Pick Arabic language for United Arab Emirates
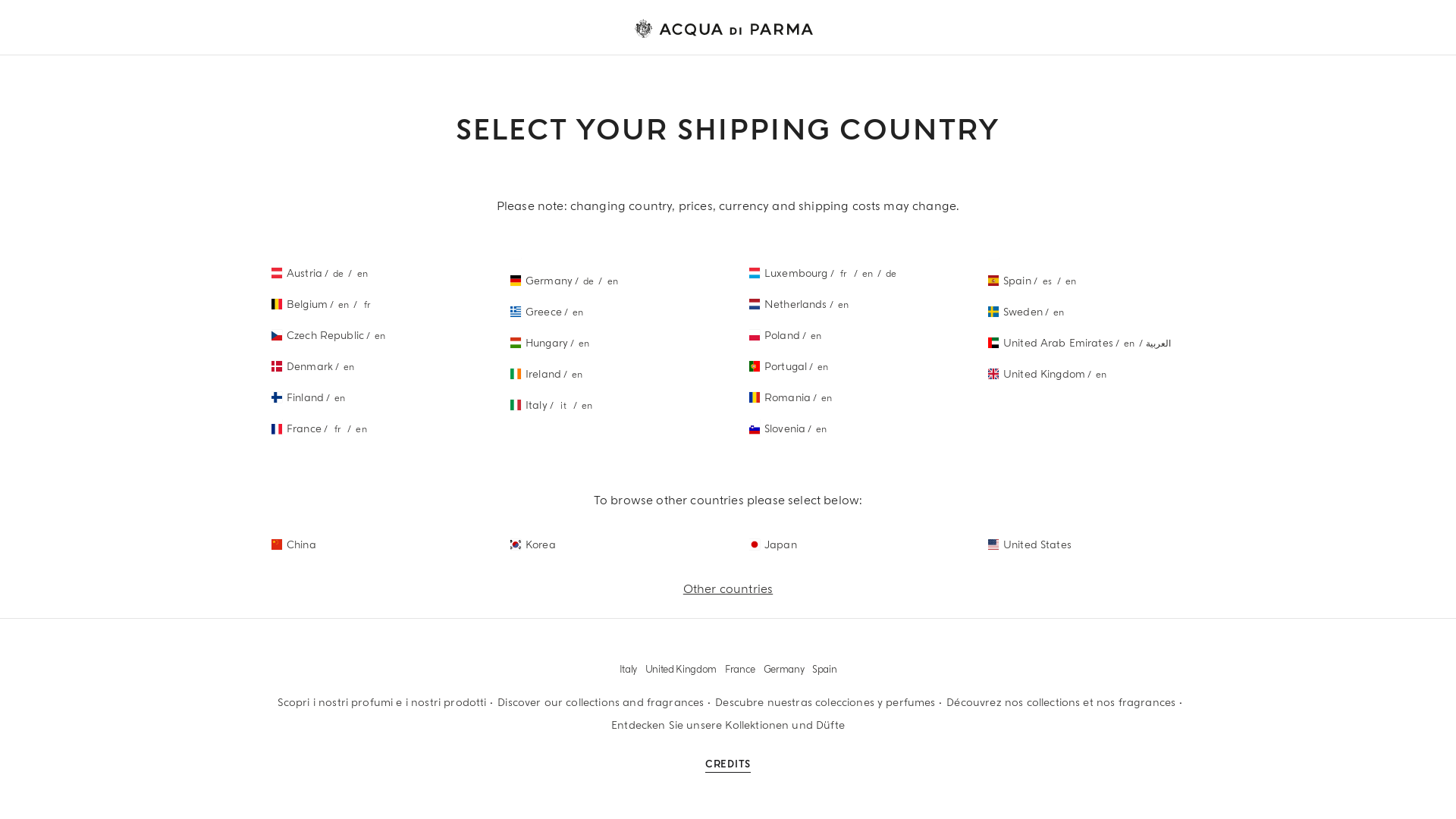 click(1158, 344)
